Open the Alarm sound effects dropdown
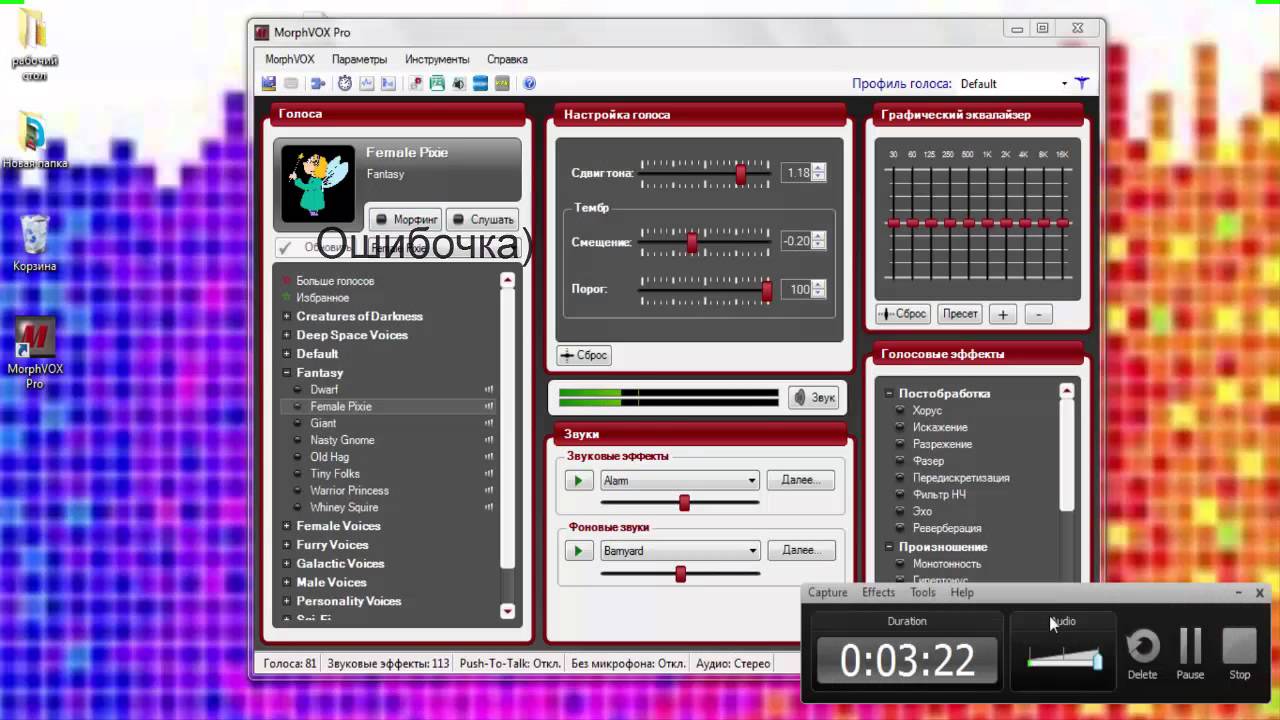 click(751, 481)
